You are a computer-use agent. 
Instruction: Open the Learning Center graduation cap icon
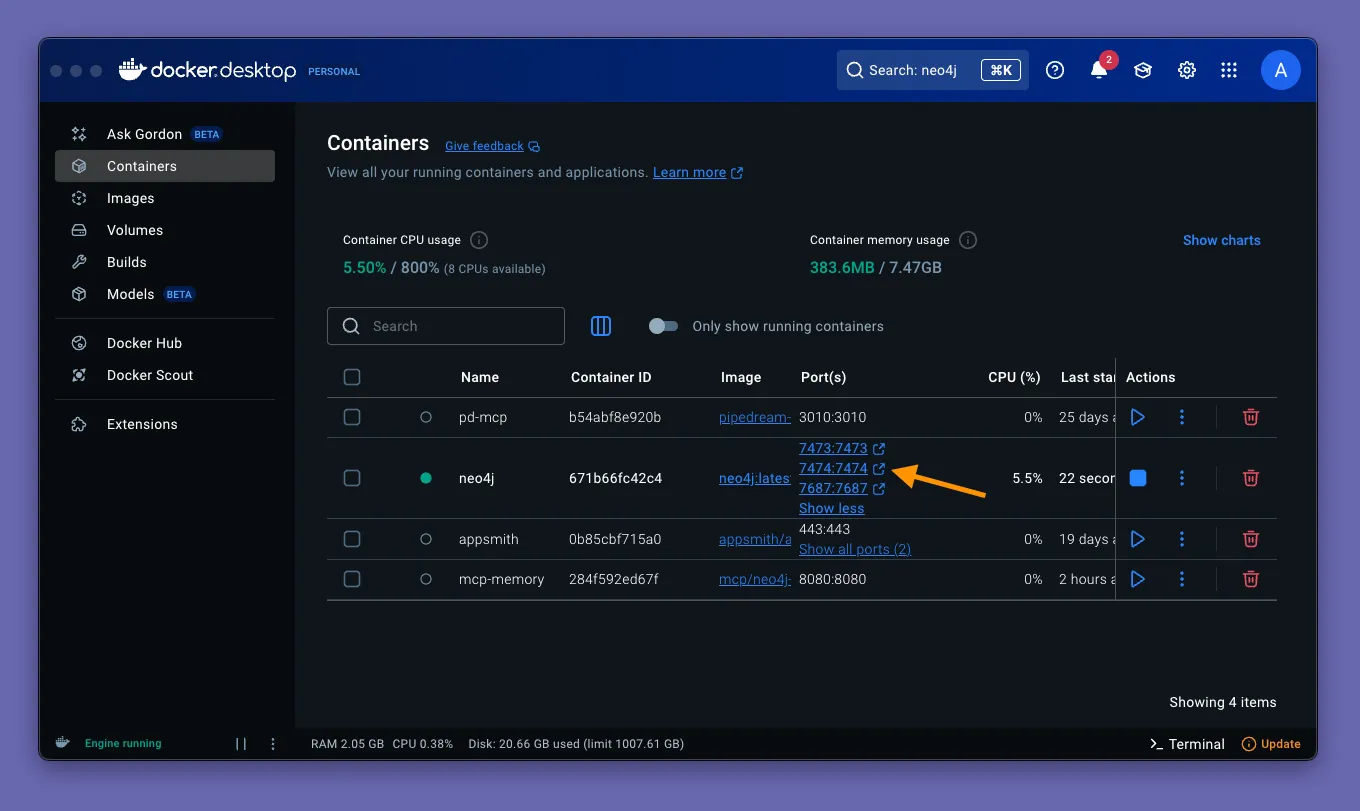(1143, 70)
